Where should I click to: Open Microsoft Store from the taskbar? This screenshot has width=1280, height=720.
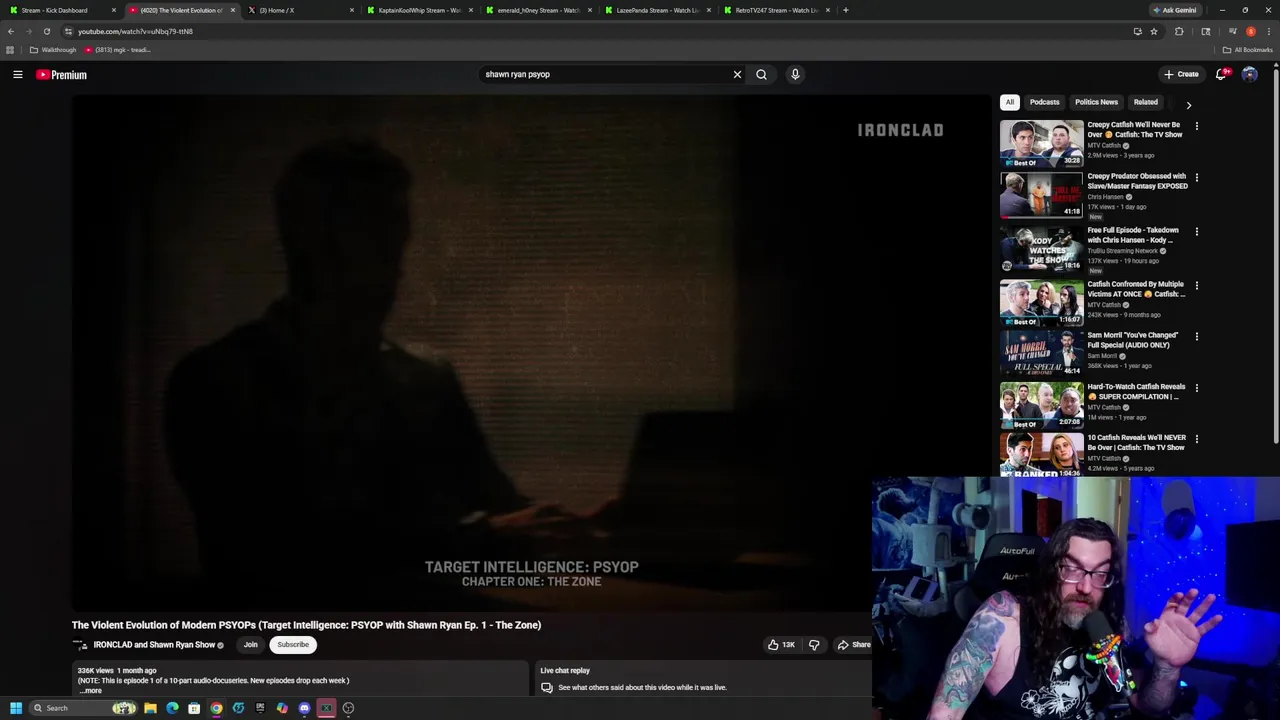(194, 708)
